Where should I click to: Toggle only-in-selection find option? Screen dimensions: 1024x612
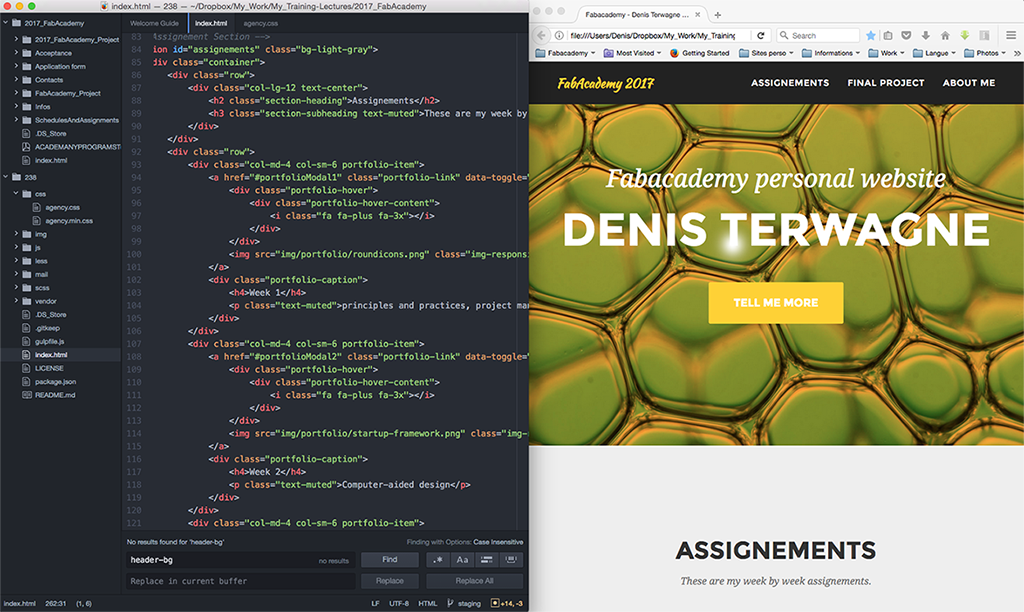[487, 560]
